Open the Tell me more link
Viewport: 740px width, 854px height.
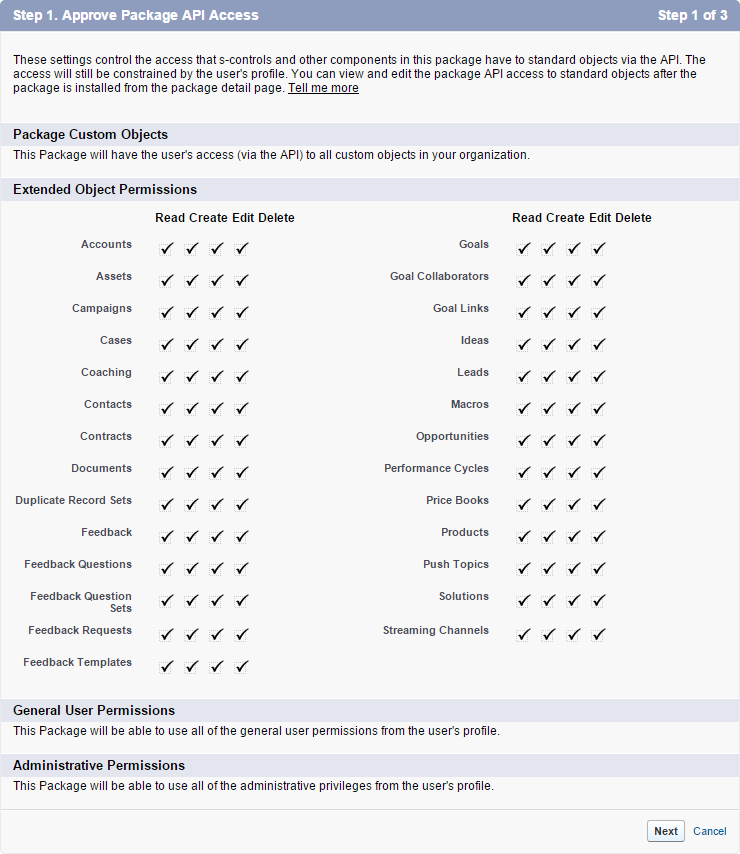[x=323, y=88]
